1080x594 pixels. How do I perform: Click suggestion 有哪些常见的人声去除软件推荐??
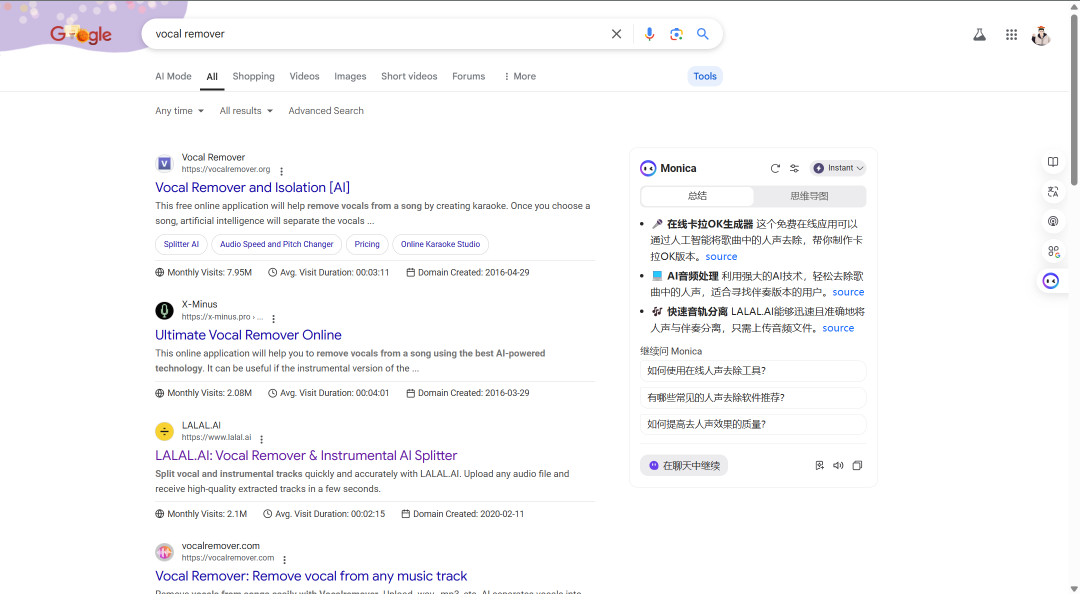click(x=753, y=398)
